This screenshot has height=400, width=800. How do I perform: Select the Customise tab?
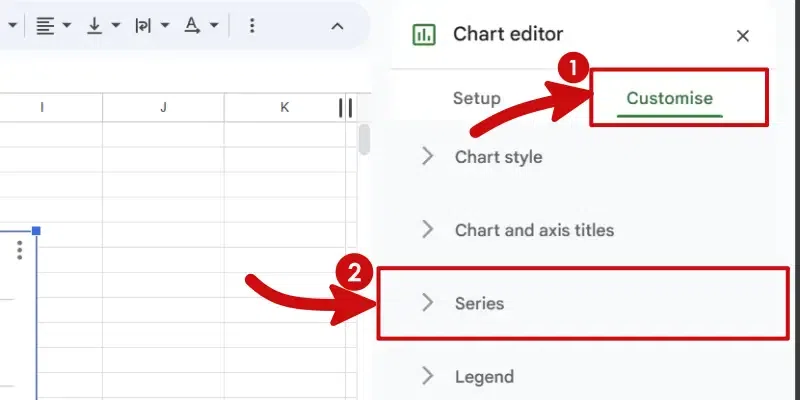pyautogui.click(x=669, y=98)
